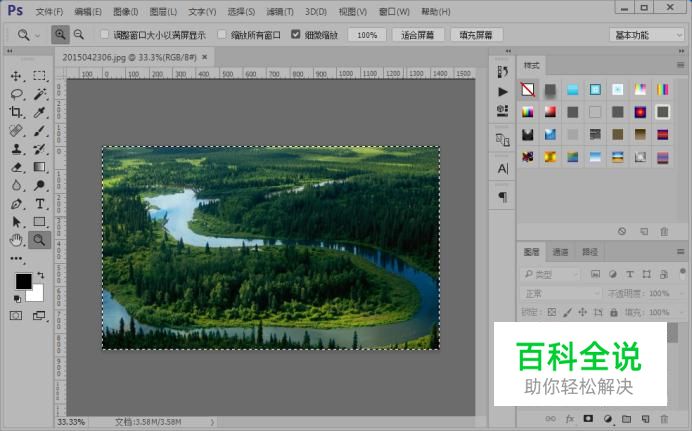Open the Layers panel flyout menu
Image resolution: width=692 pixels, height=431 pixels.
tap(680, 251)
